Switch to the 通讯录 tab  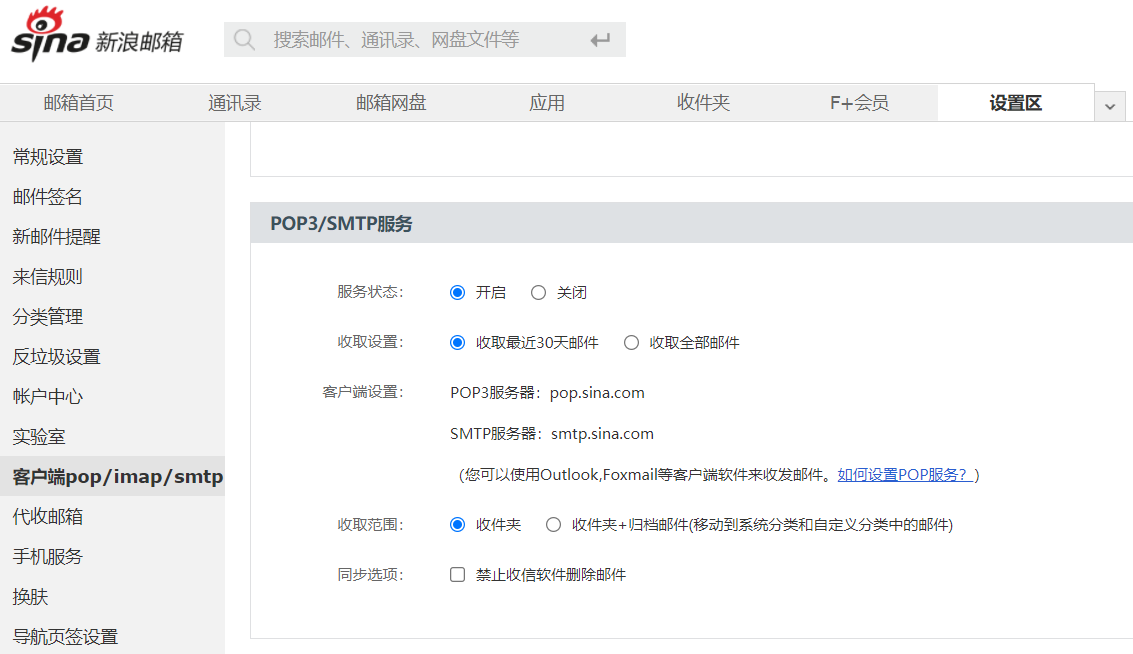click(235, 103)
